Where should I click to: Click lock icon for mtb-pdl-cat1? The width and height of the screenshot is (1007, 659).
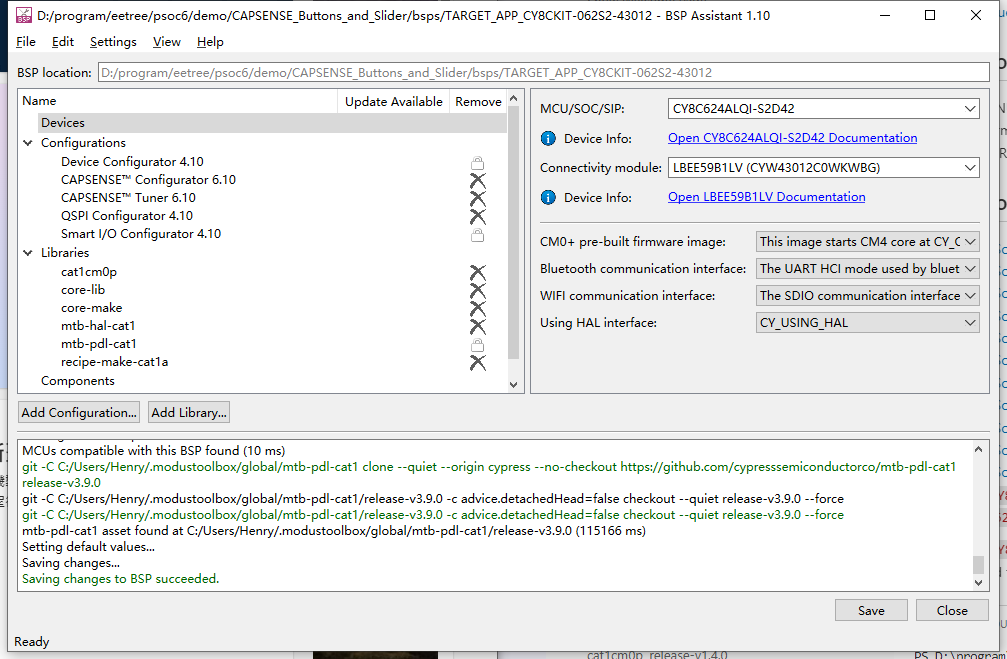[477, 345]
